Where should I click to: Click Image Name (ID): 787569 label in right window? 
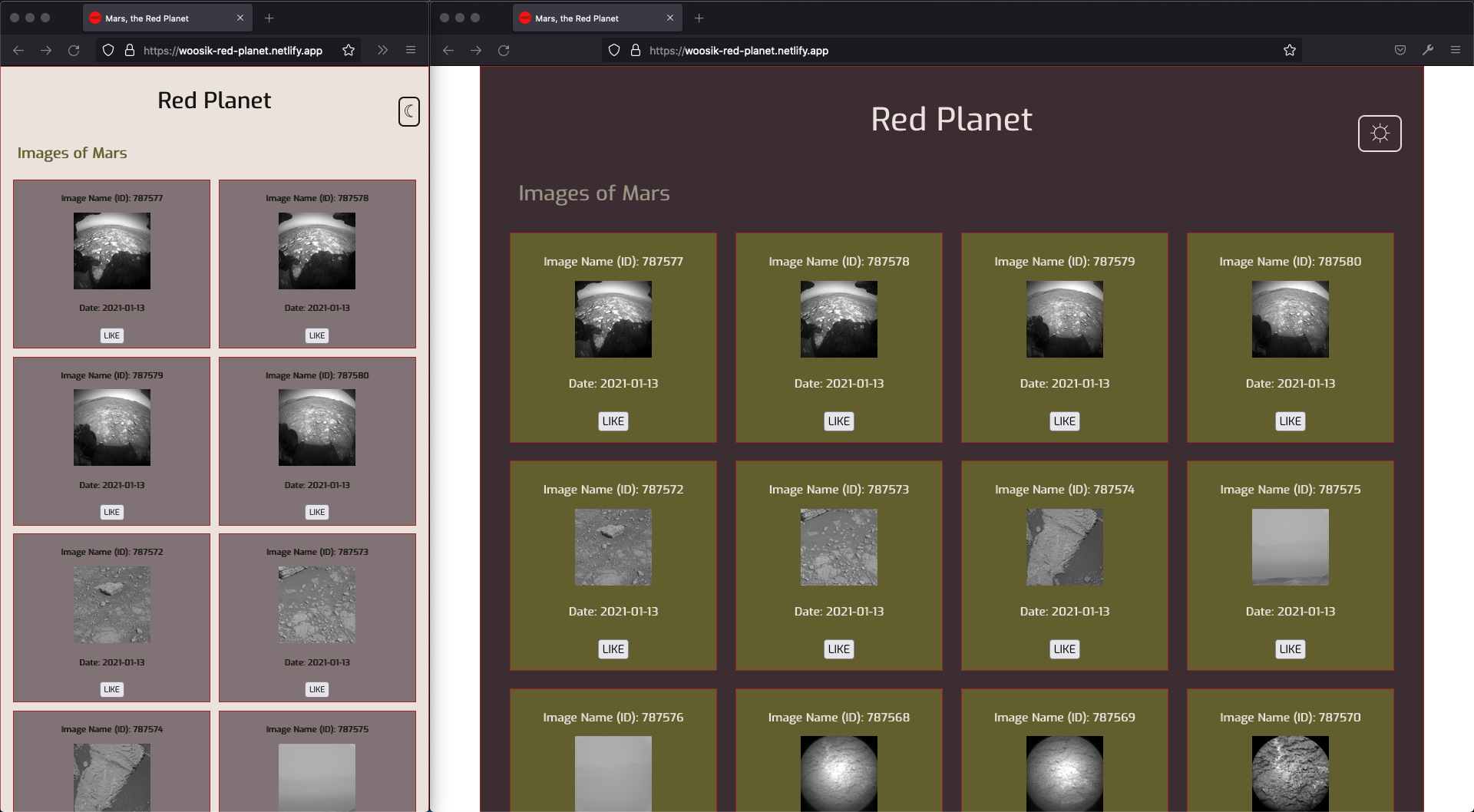1065,718
